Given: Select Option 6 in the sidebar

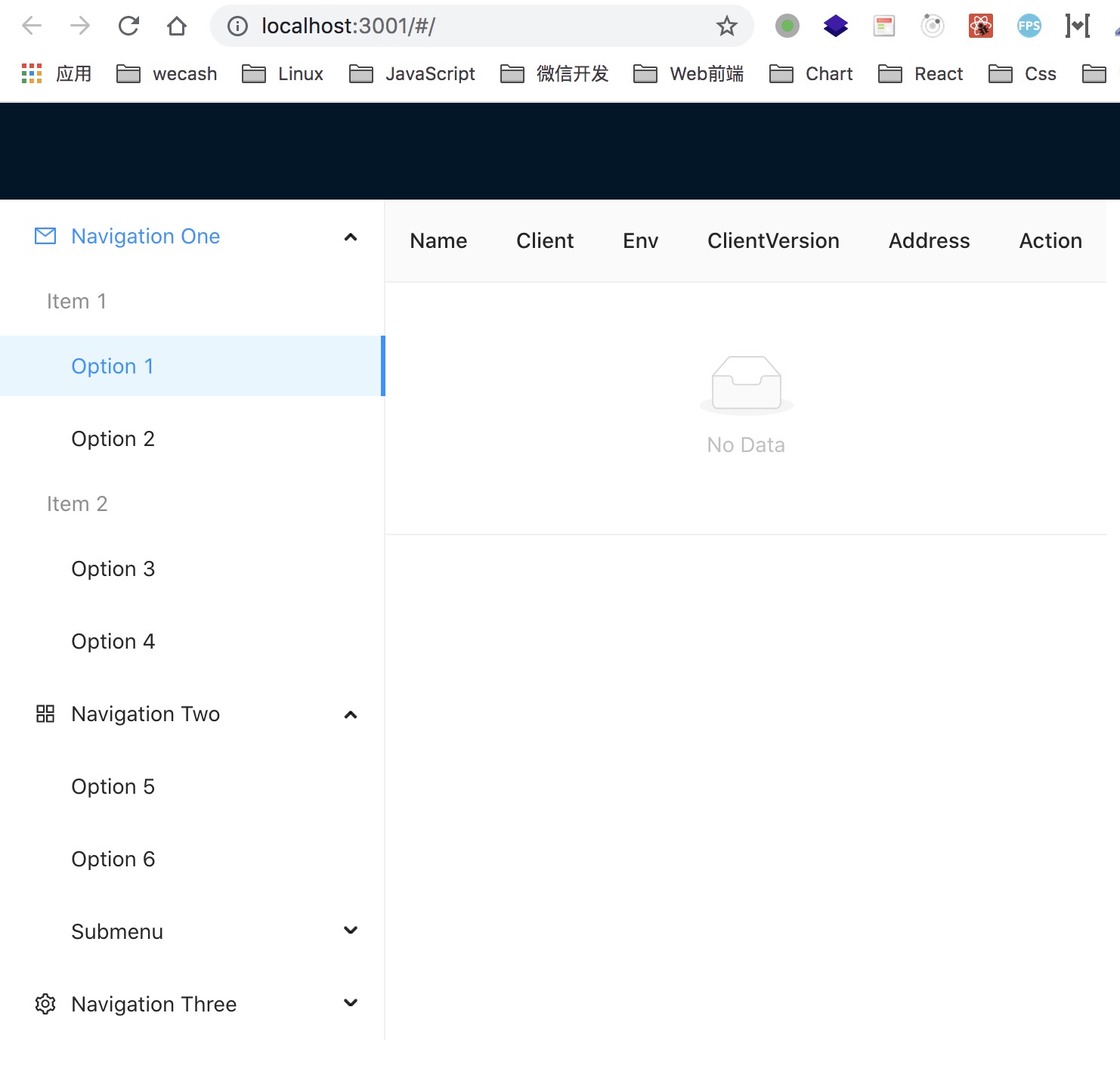Looking at the screenshot, I should 193,859.
